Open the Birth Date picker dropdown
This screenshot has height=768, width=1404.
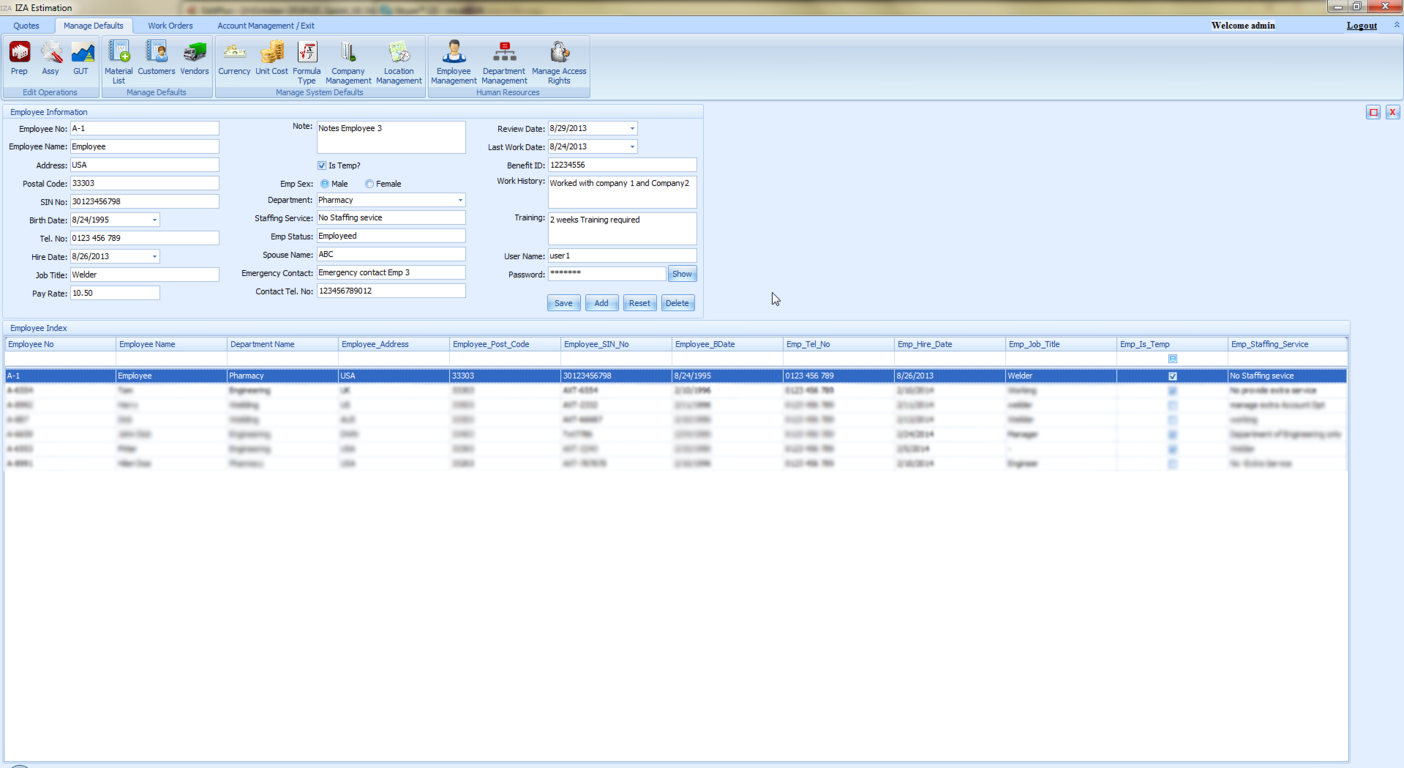154,220
